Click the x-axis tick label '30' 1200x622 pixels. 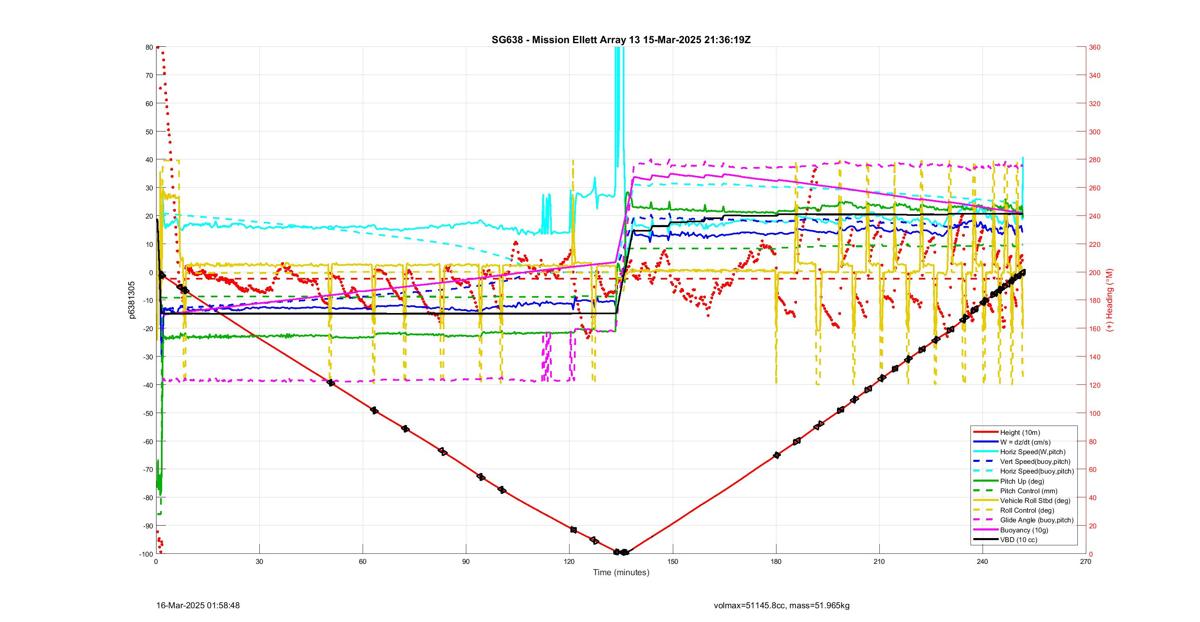click(x=259, y=562)
